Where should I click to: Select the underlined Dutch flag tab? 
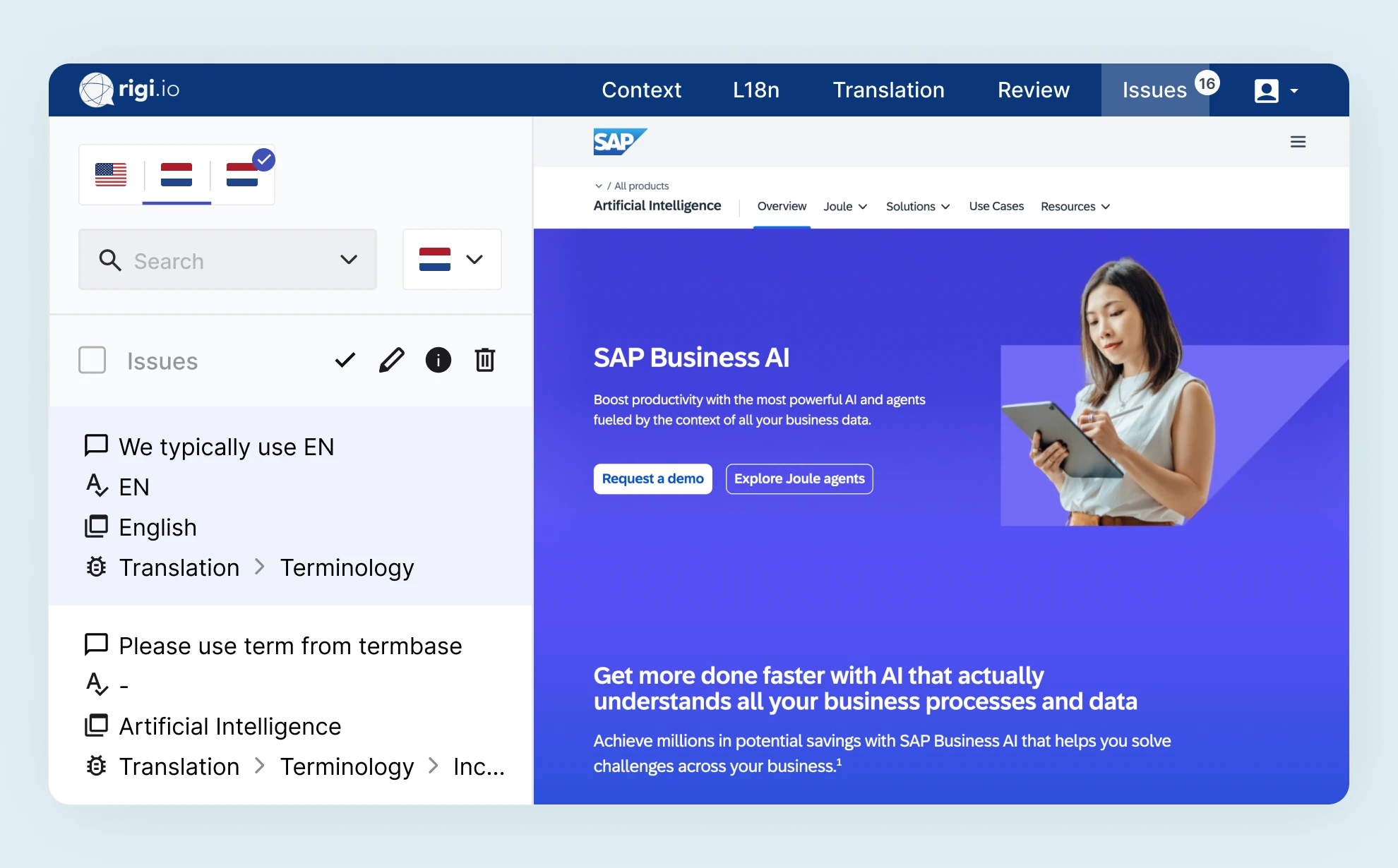tap(177, 175)
